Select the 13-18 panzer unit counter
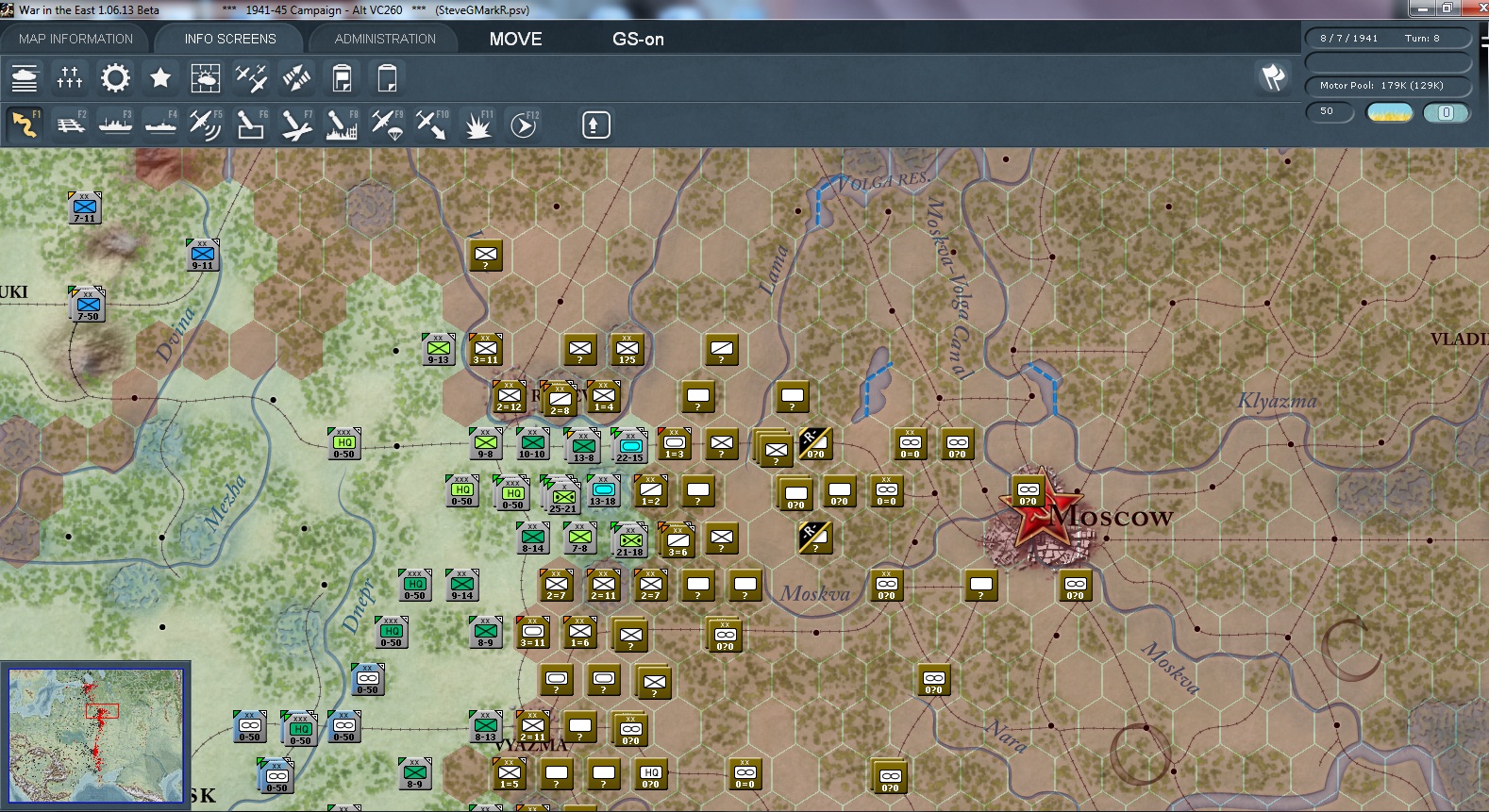This screenshot has height=812, width=1489. (604, 490)
